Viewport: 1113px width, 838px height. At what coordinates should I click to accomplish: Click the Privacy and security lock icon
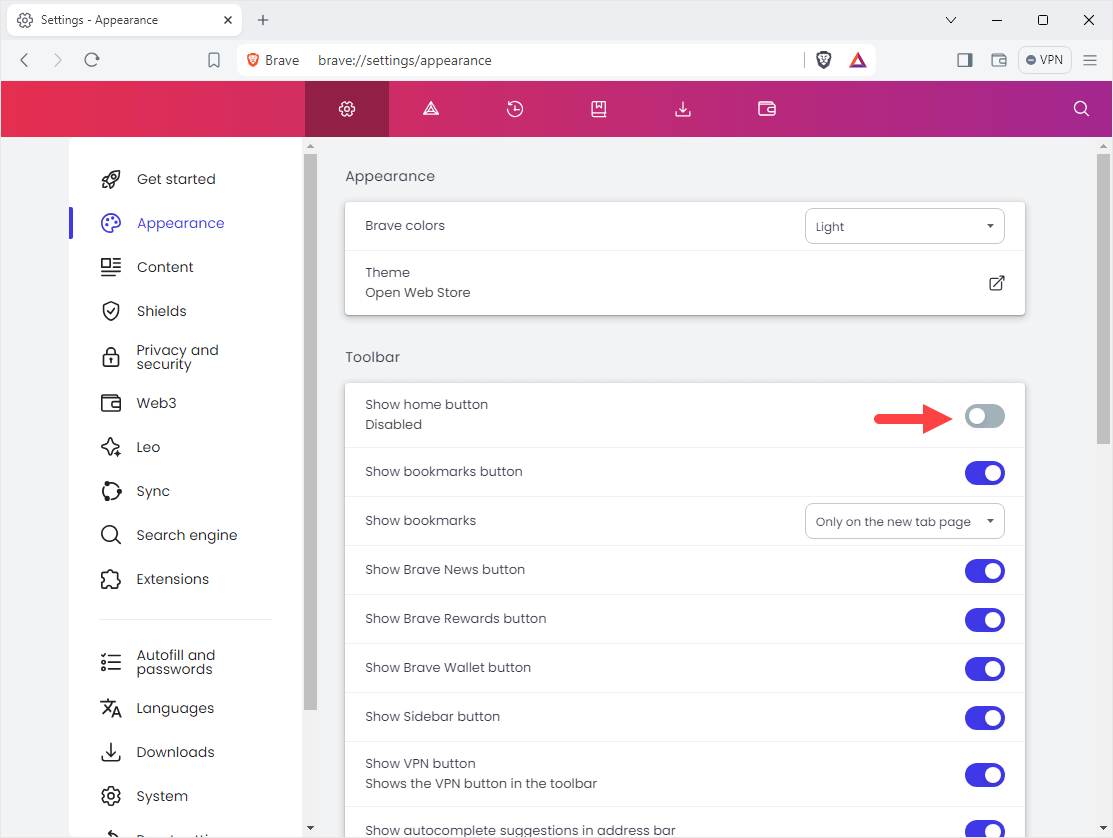[x=111, y=357]
